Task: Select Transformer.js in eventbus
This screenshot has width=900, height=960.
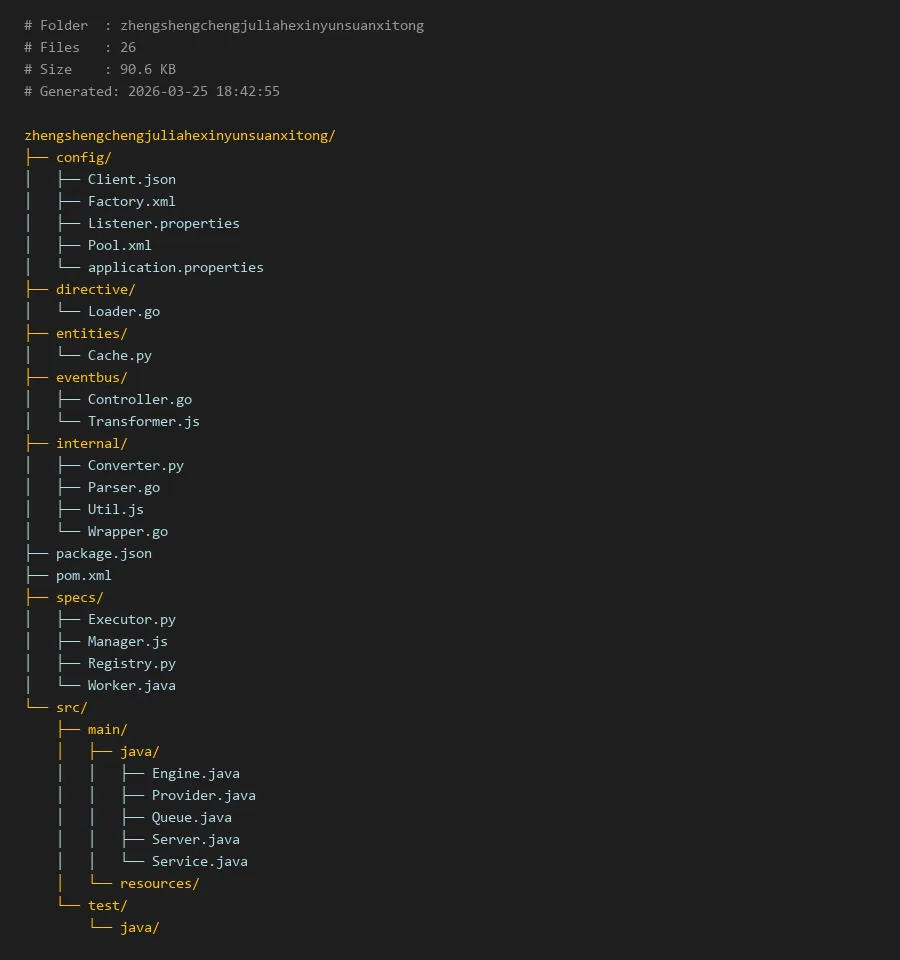Action: (143, 421)
